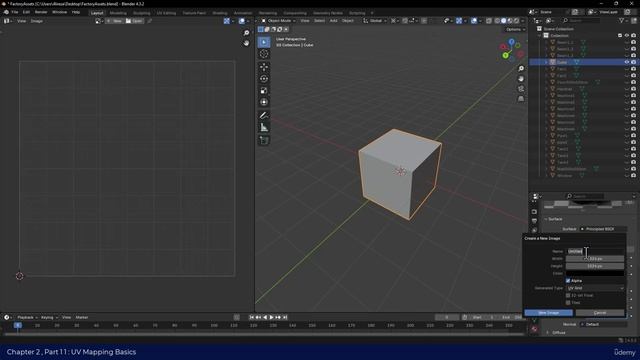Select the Scale tool
The image size is (640, 360).
click(264, 91)
